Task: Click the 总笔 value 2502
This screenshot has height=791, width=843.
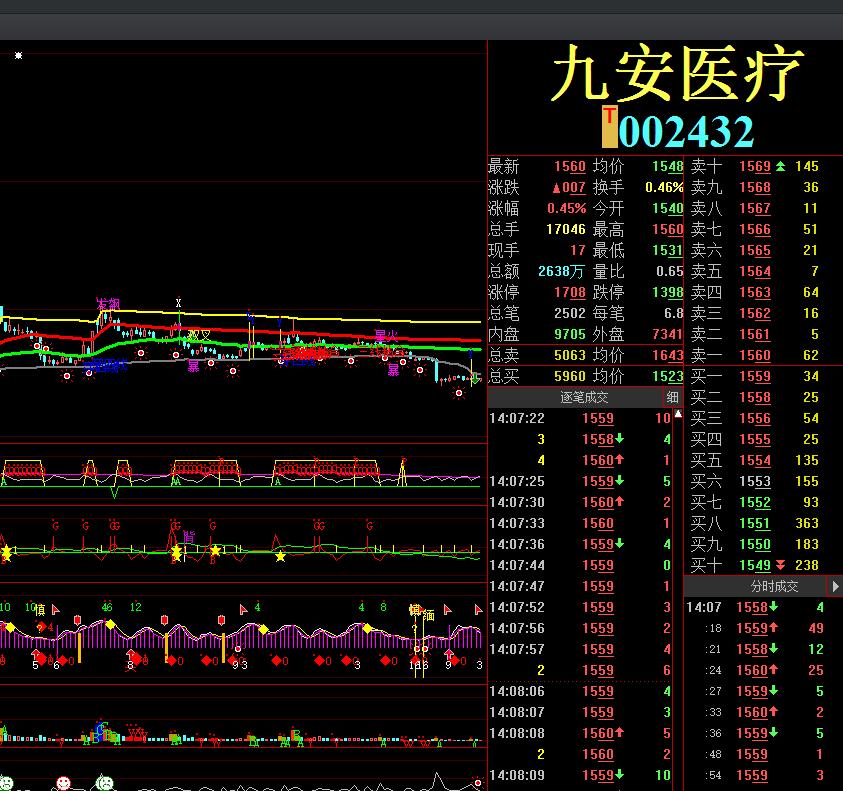Action: (x=570, y=313)
